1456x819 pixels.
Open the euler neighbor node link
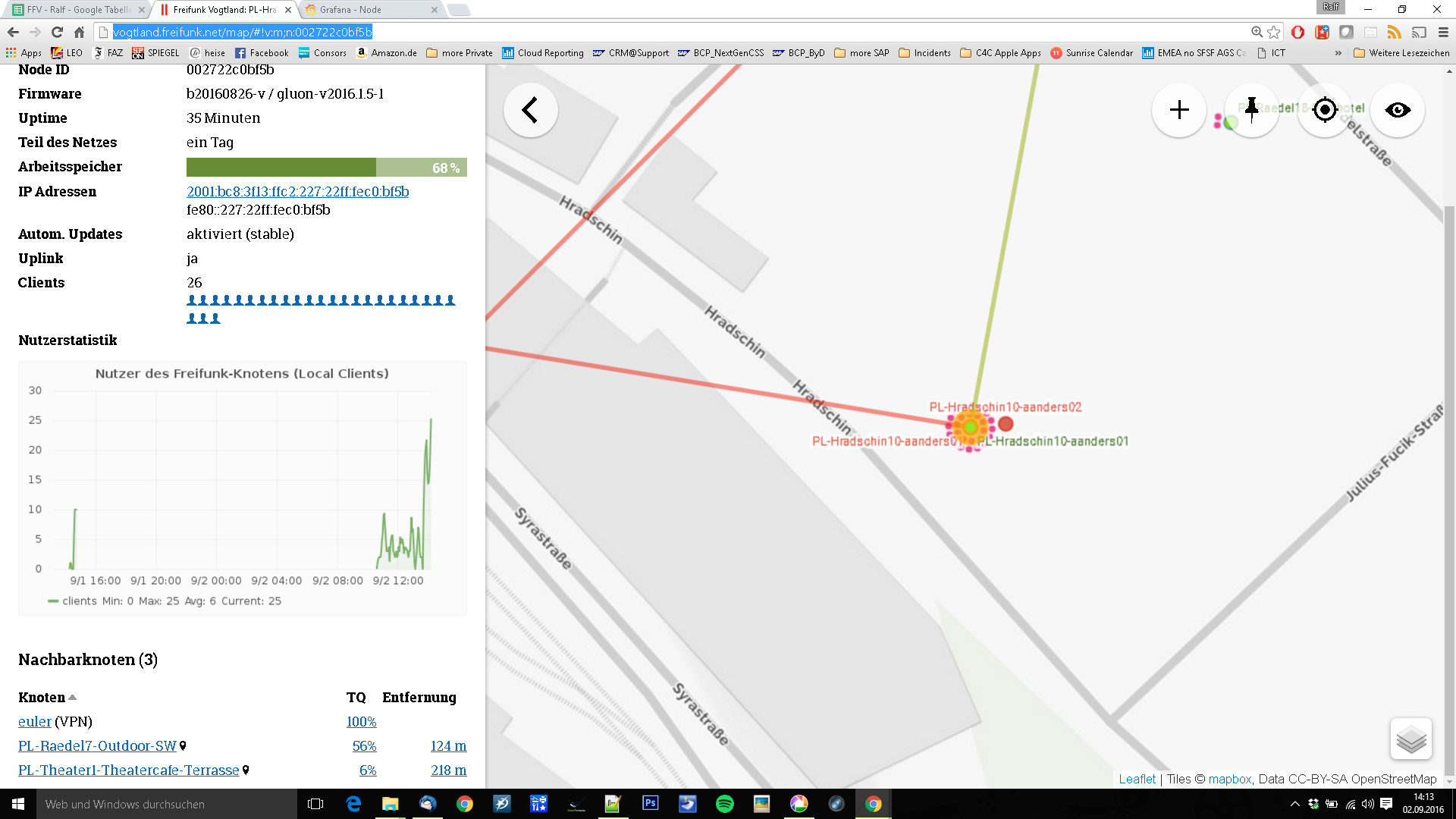35,722
